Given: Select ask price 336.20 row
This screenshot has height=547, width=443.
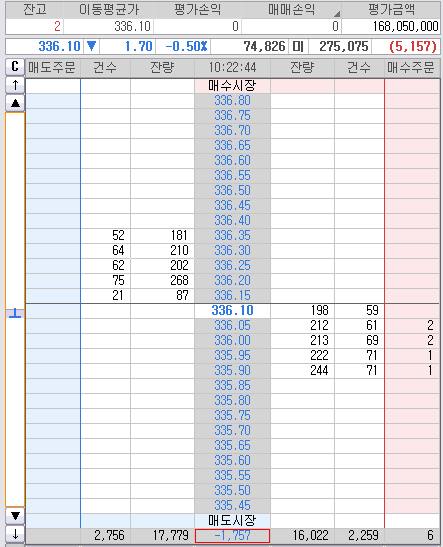Looking at the screenshot, I should tap(232, 280).
